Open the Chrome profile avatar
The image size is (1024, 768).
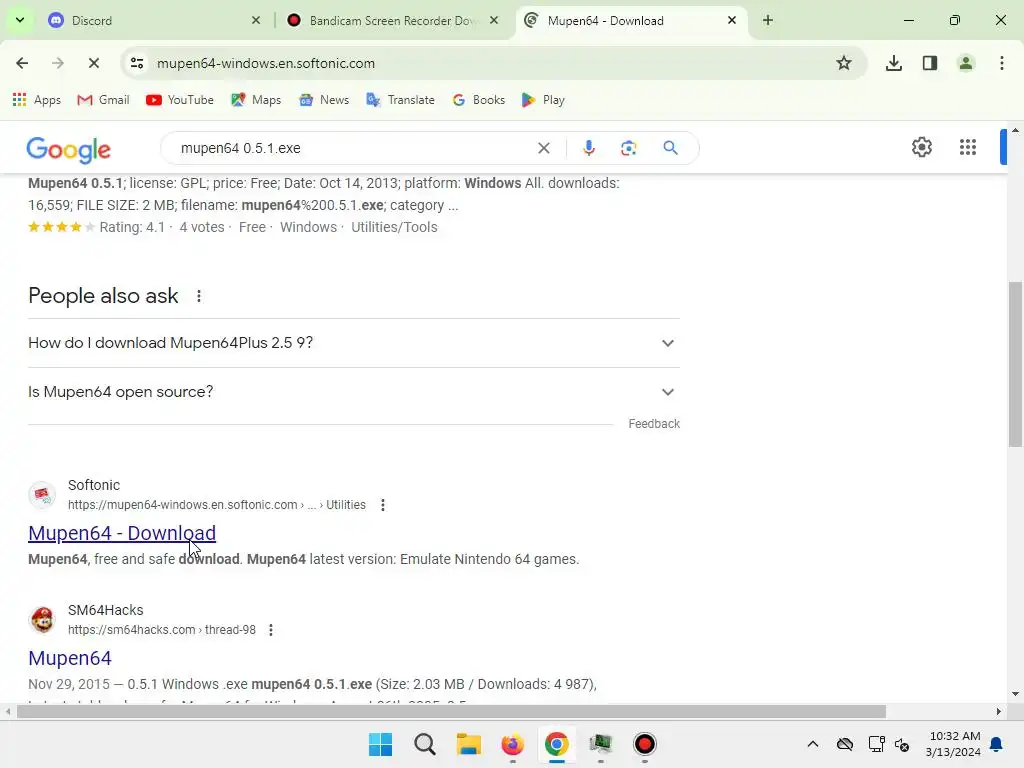click(x=966, y=63)
